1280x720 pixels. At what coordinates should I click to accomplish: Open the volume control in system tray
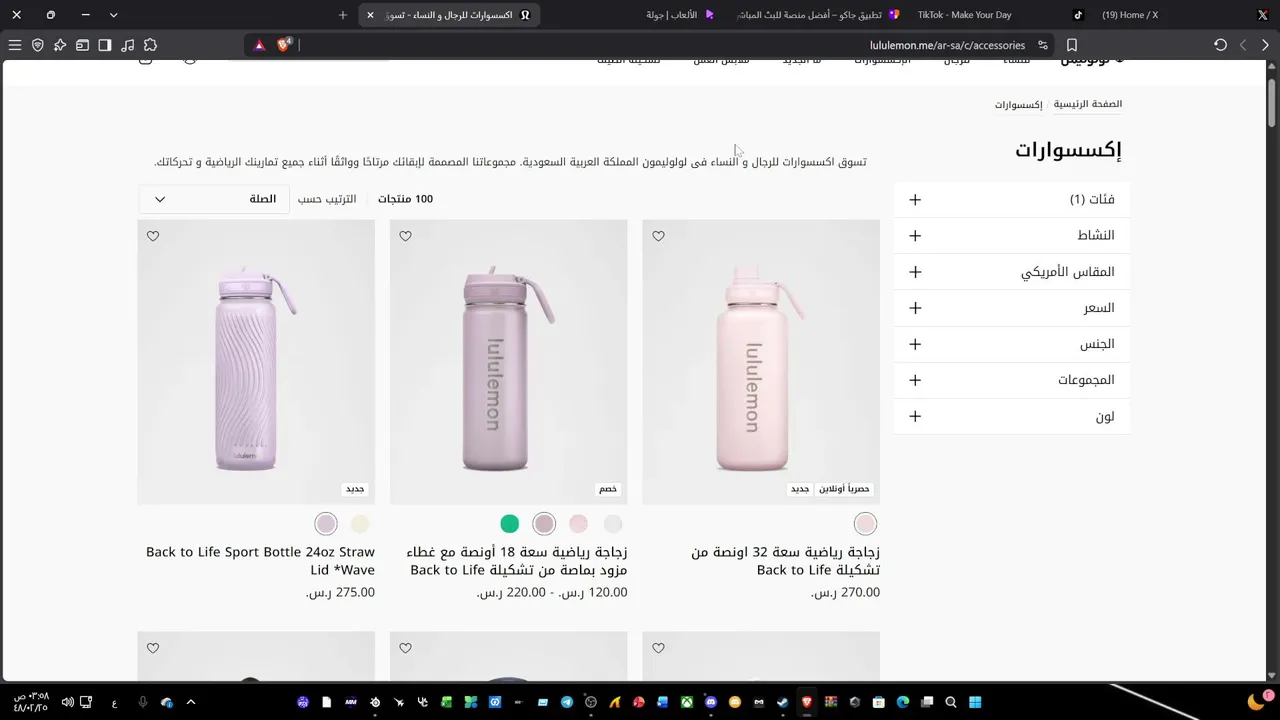click(x=67, y=702)
